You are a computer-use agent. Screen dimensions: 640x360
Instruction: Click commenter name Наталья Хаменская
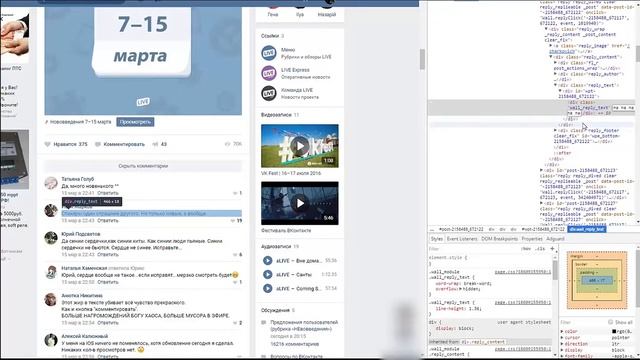point(84,268)
